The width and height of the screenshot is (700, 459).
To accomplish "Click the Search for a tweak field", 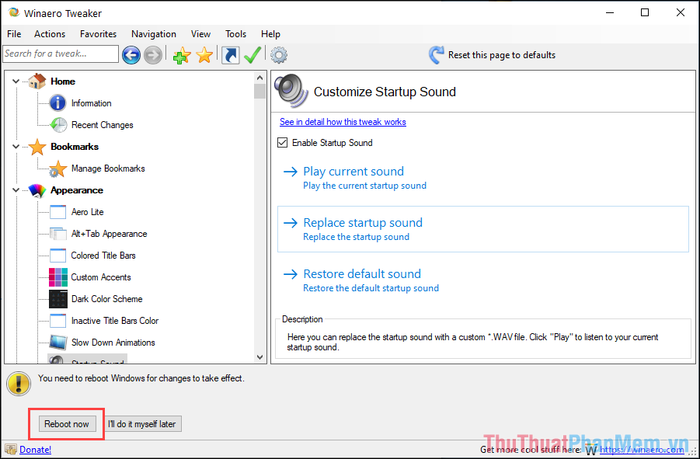I will click(x=60, y=54).
